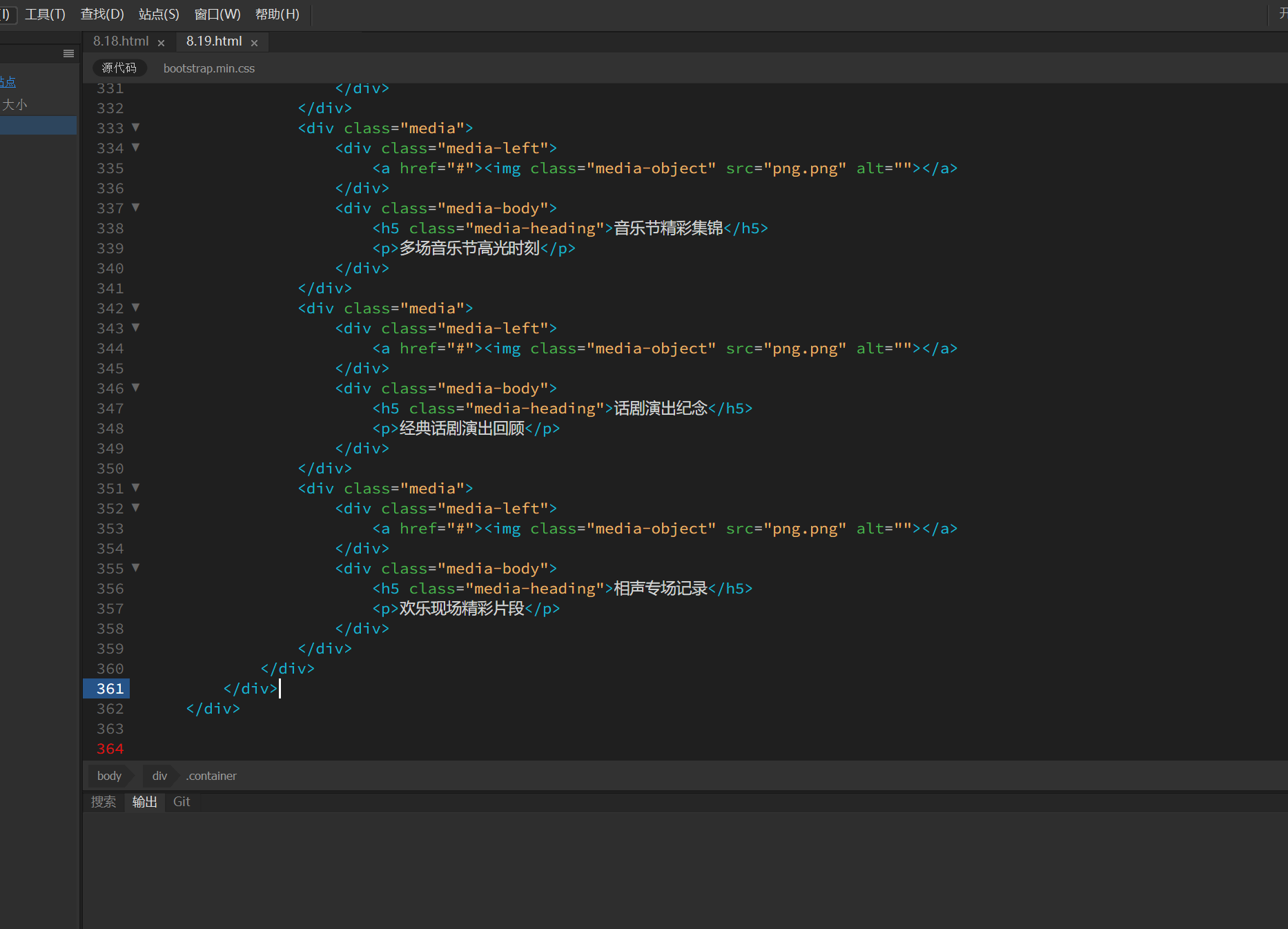The image size is (1288, 929).
Task: Open the related file bootstrap.min.css
Action: pyautogui.click(x=209, y=68)
